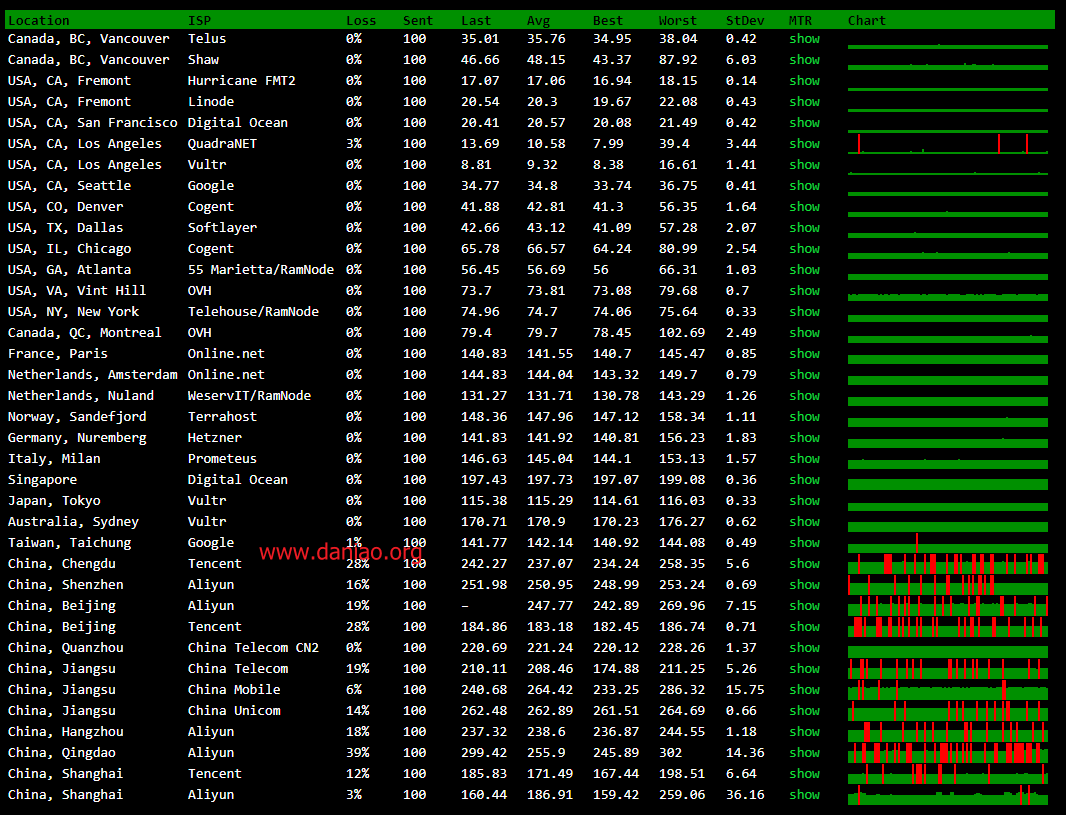Click the 'WeservIT/RamNode' ISP cell
The image size is (1066, 815).
250,396
